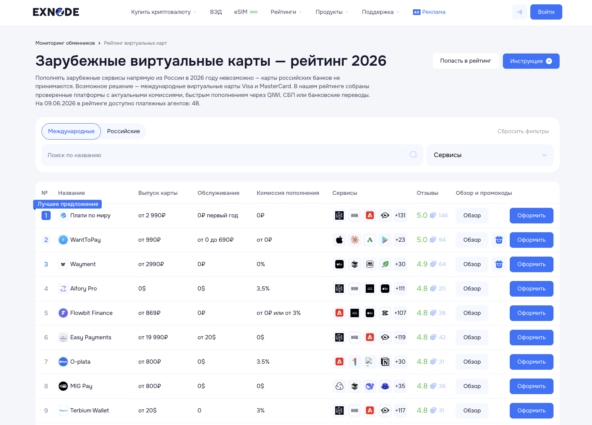The image size is (592, 425).
Task: Click the blue hat icon in MIG Pay row
Action: tap(385, 386)
